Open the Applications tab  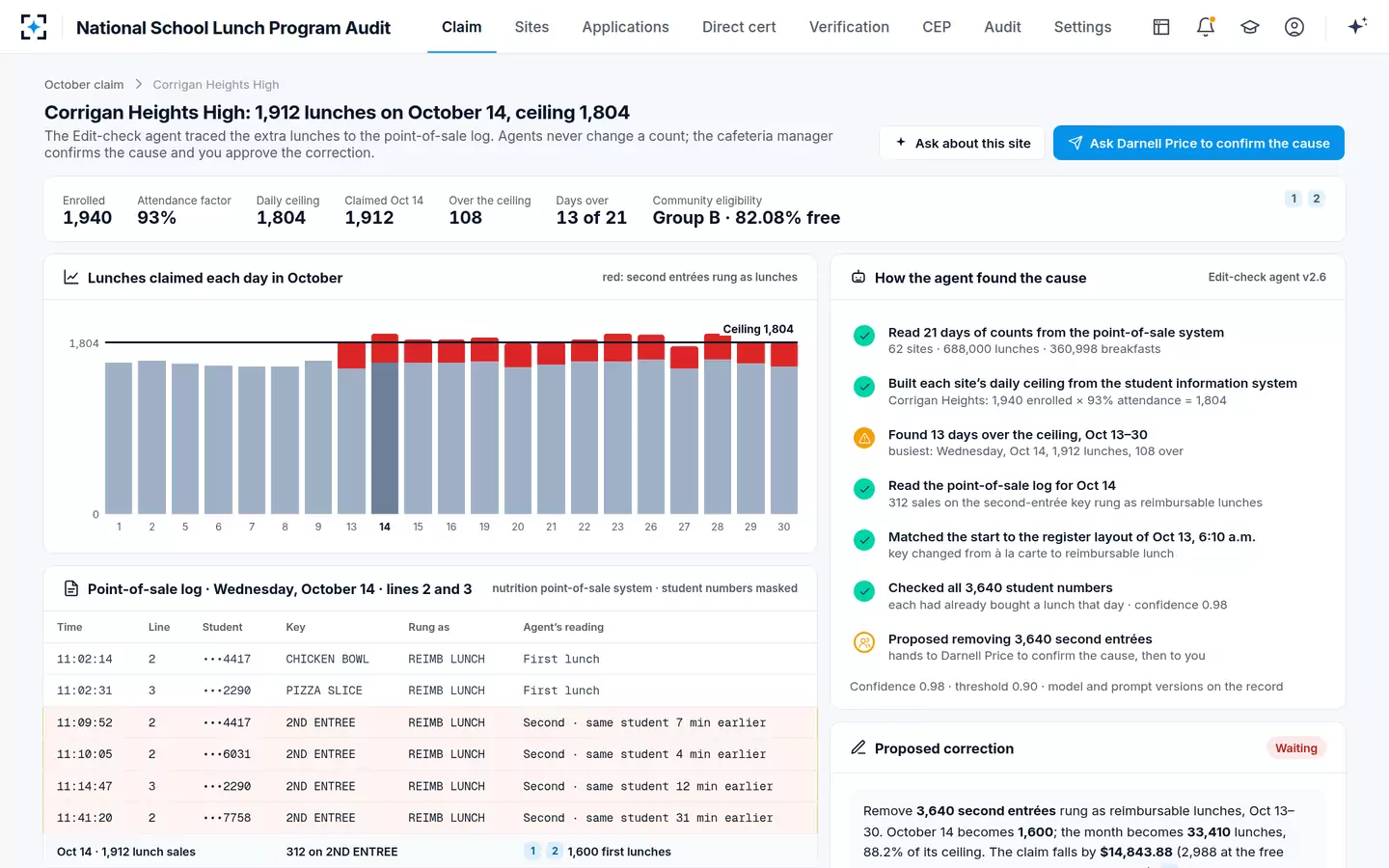(x=625, y=27)
